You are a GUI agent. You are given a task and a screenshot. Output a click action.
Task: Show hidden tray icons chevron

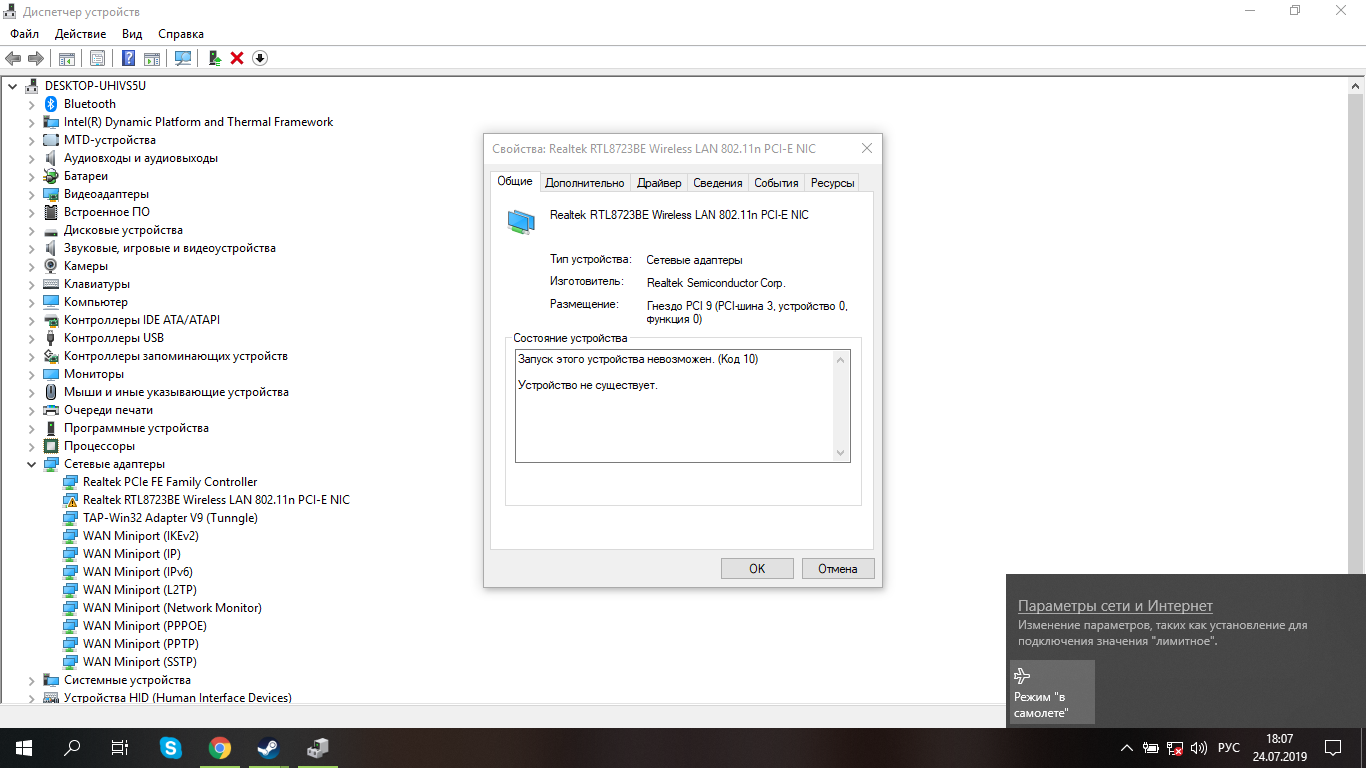(1127, 748)
